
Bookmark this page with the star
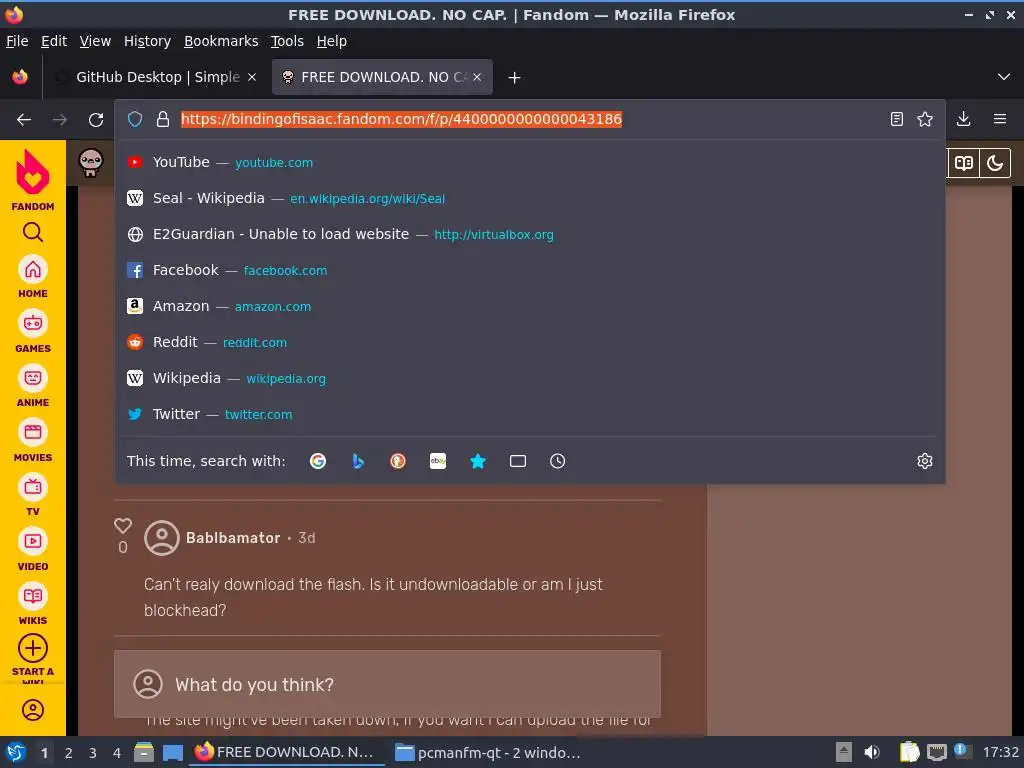pos(925,120)
